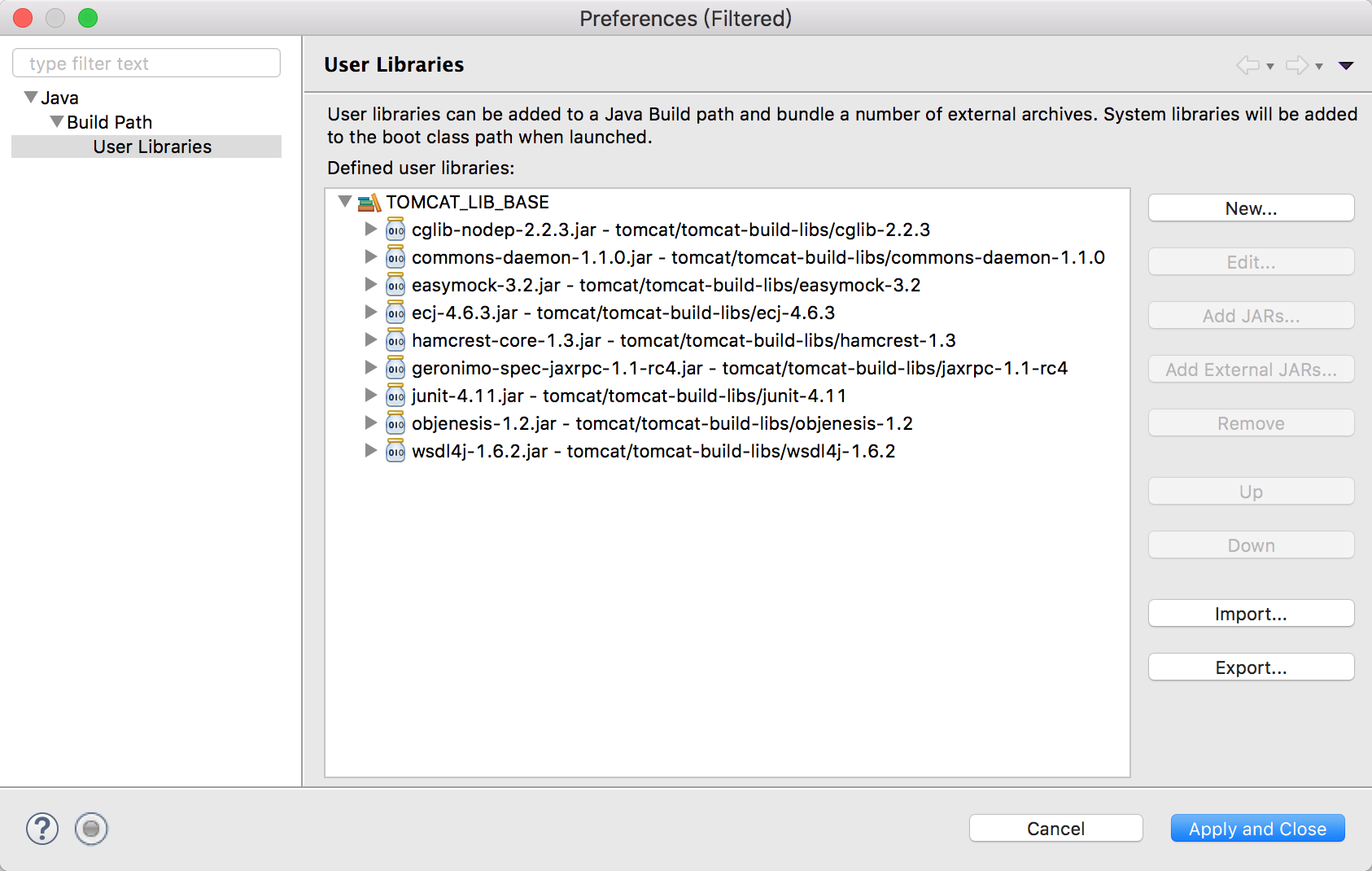Select the commons-daemon-1.1.0.jar row text
This screenshot has height=871, width=1372.
pyautogui.click(x=758, y=257)
